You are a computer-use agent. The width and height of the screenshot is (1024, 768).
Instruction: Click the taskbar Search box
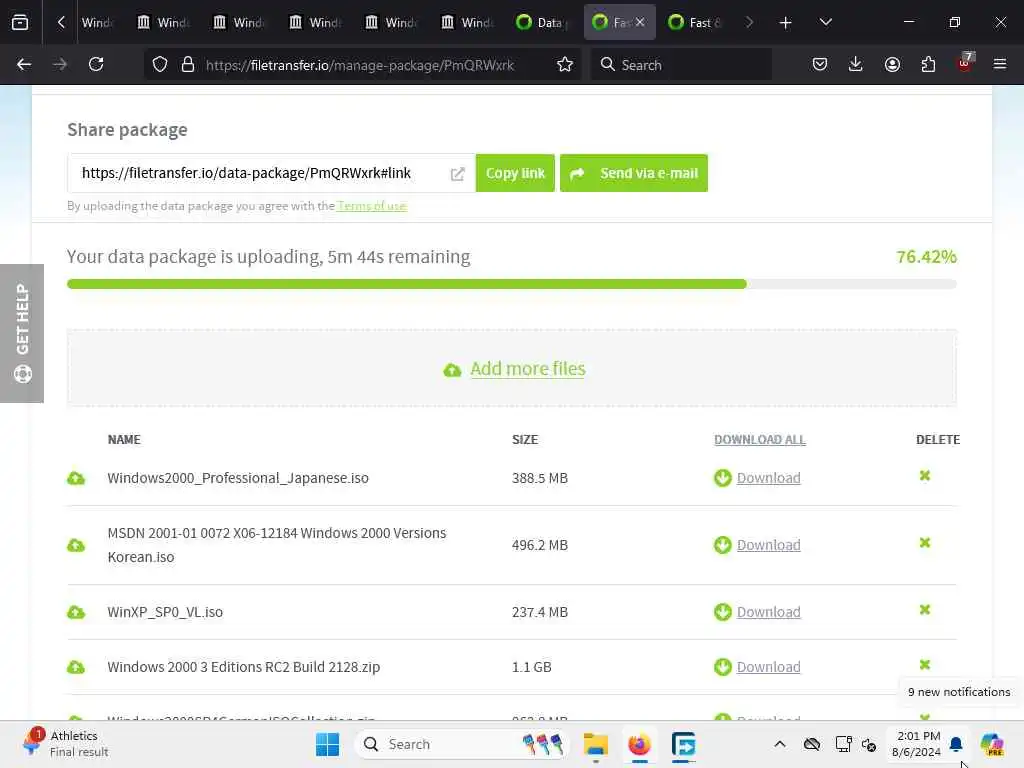coord(462,744)
